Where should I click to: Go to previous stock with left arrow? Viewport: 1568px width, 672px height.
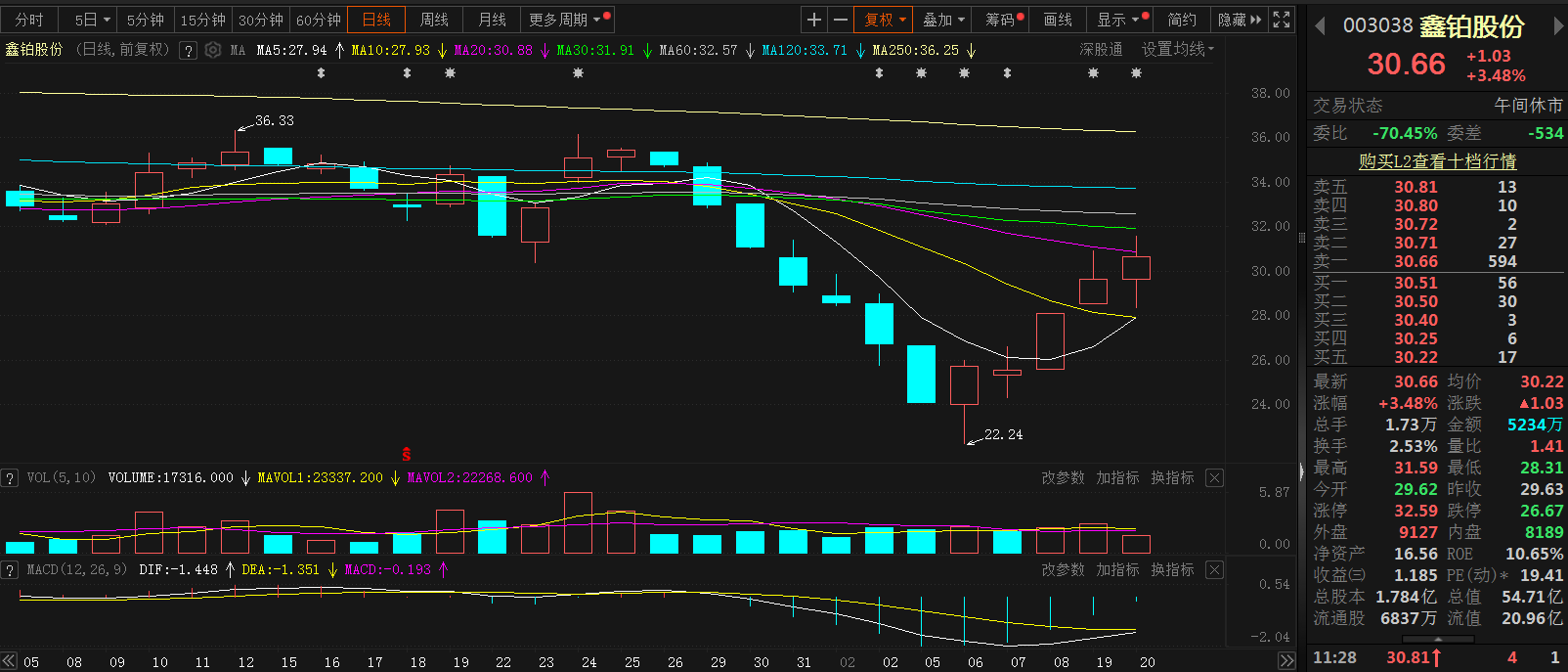point(1320,26)
